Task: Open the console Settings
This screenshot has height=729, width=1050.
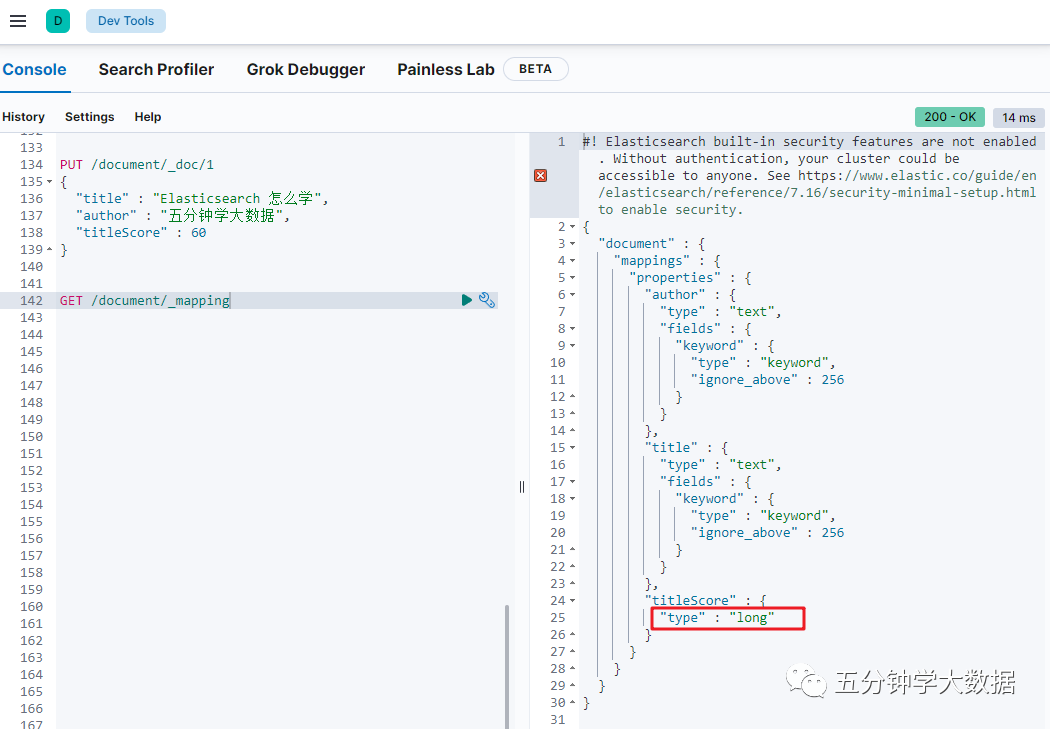Action: pyautogui.click(x=89, y=117)
